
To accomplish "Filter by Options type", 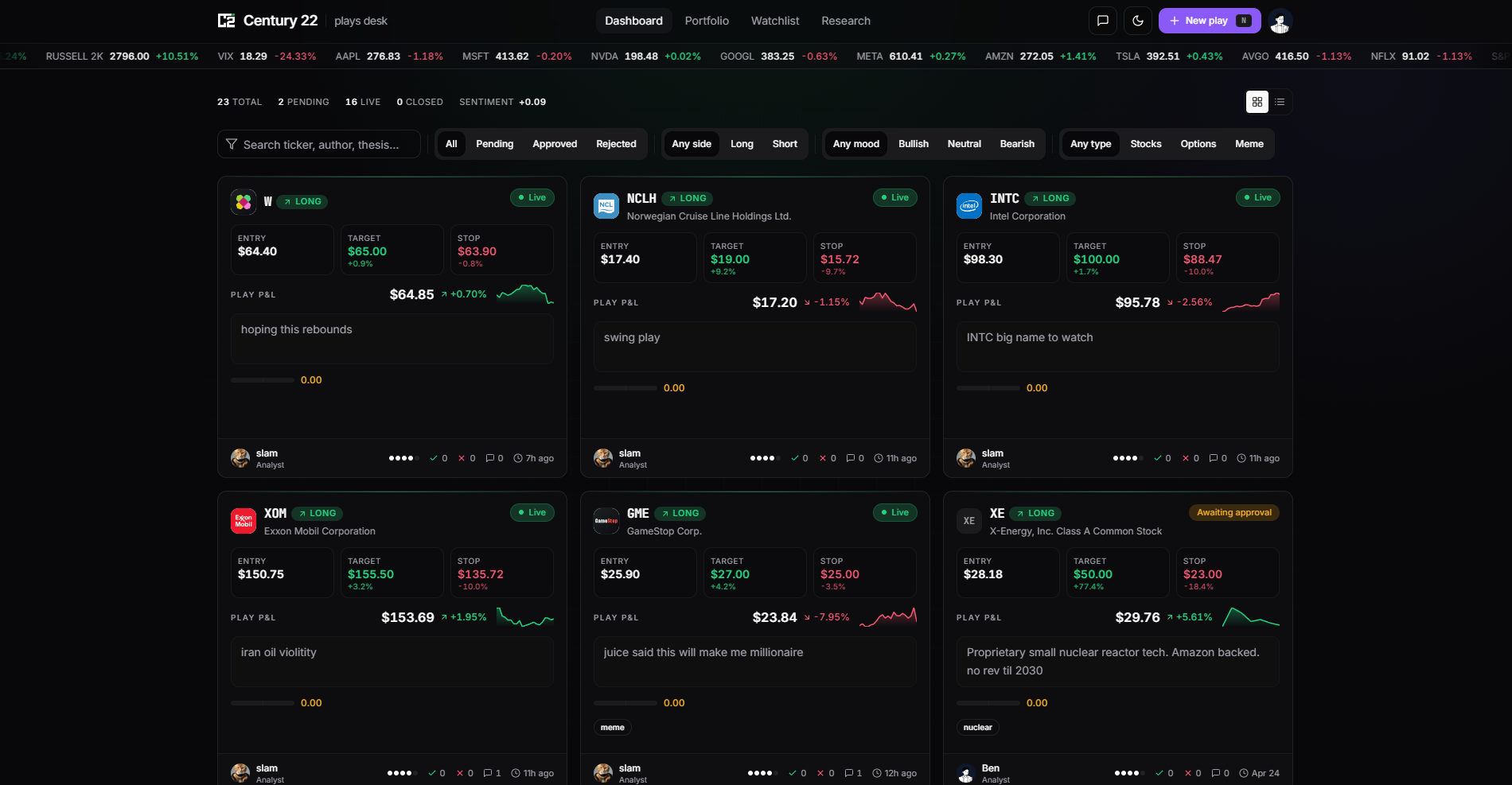I will coord(1198,144).
